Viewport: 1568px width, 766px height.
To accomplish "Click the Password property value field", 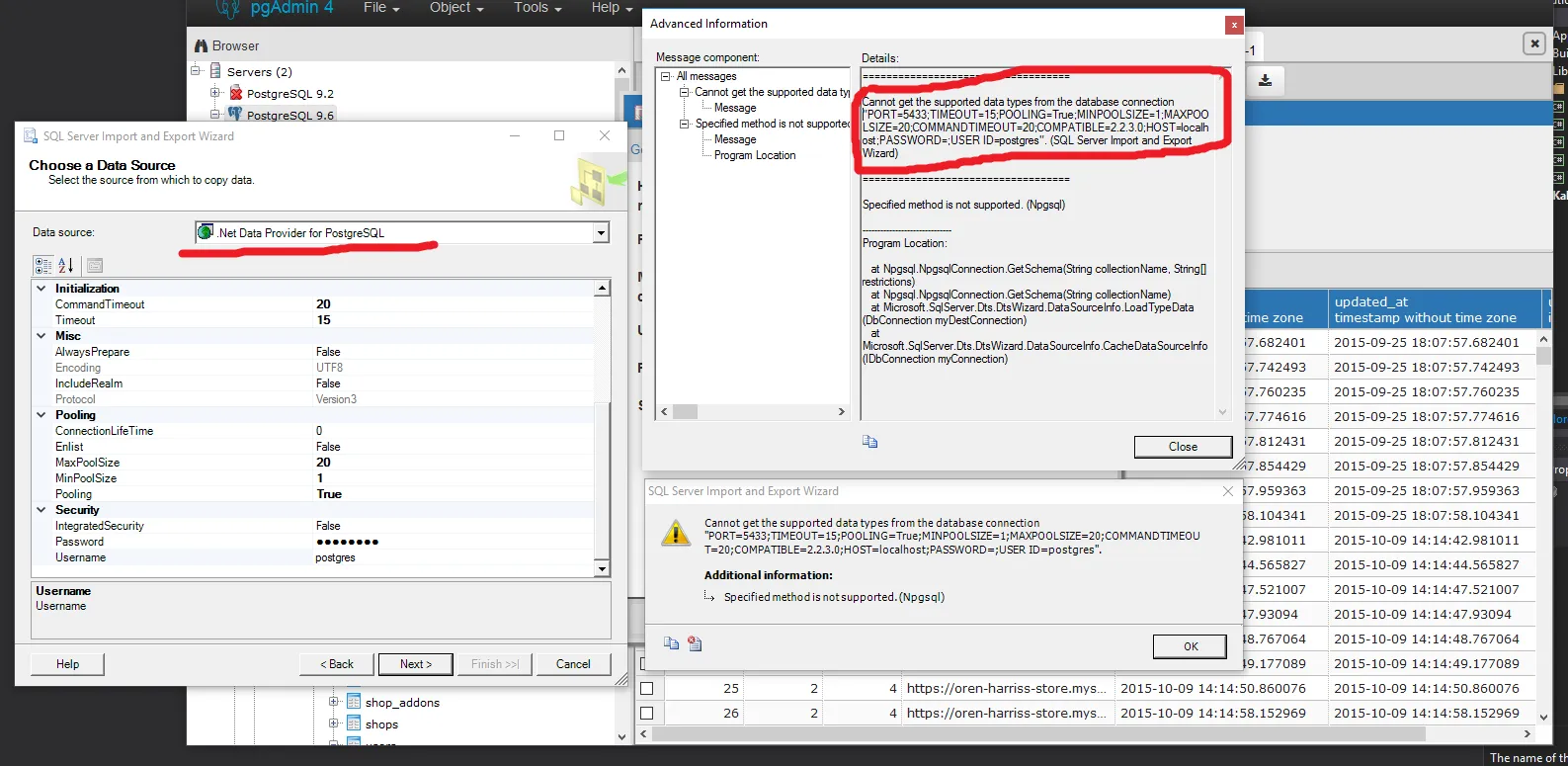I will pyautogui.click(x=454, y=542).
